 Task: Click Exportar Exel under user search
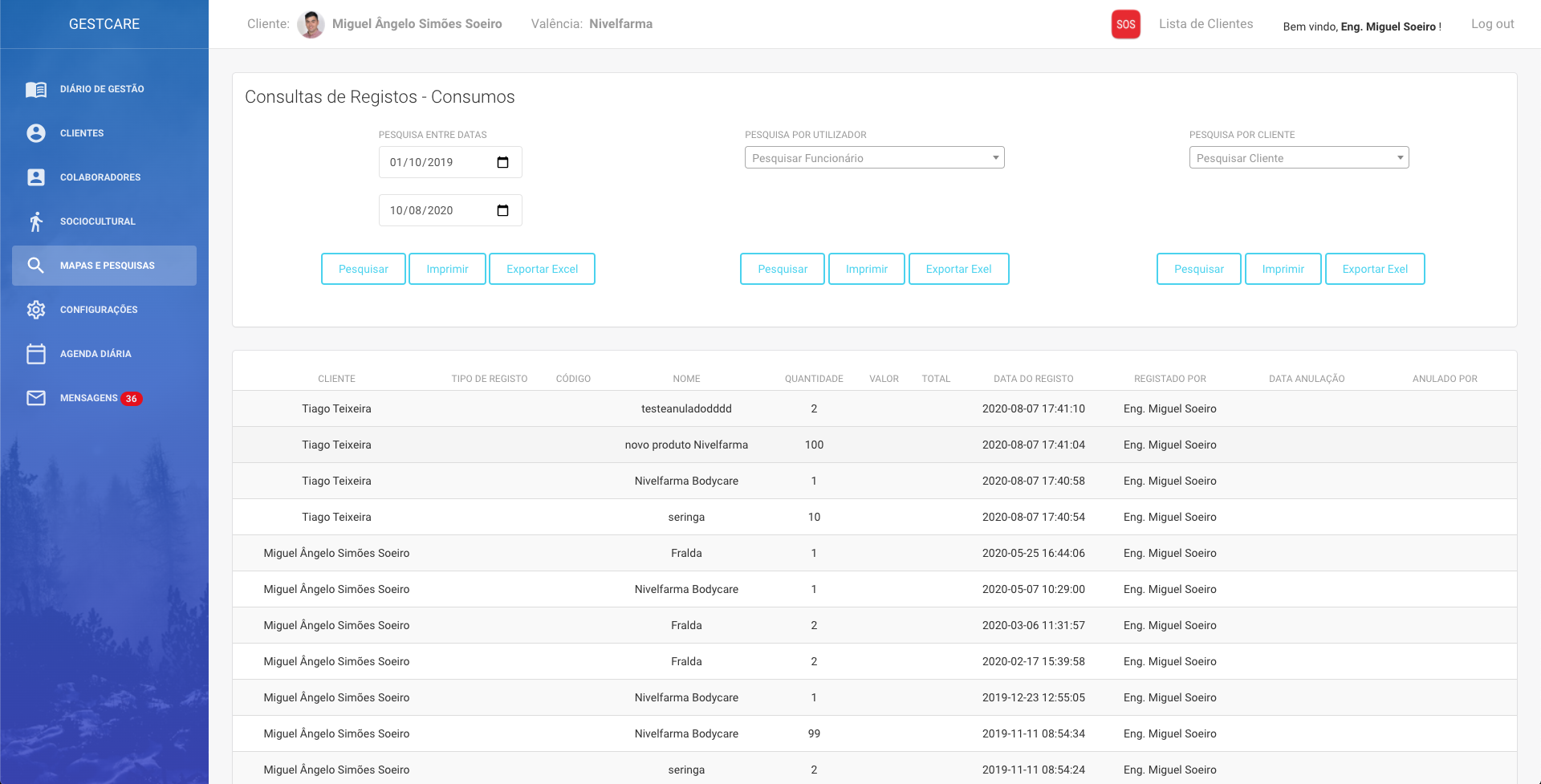(959, 269)
